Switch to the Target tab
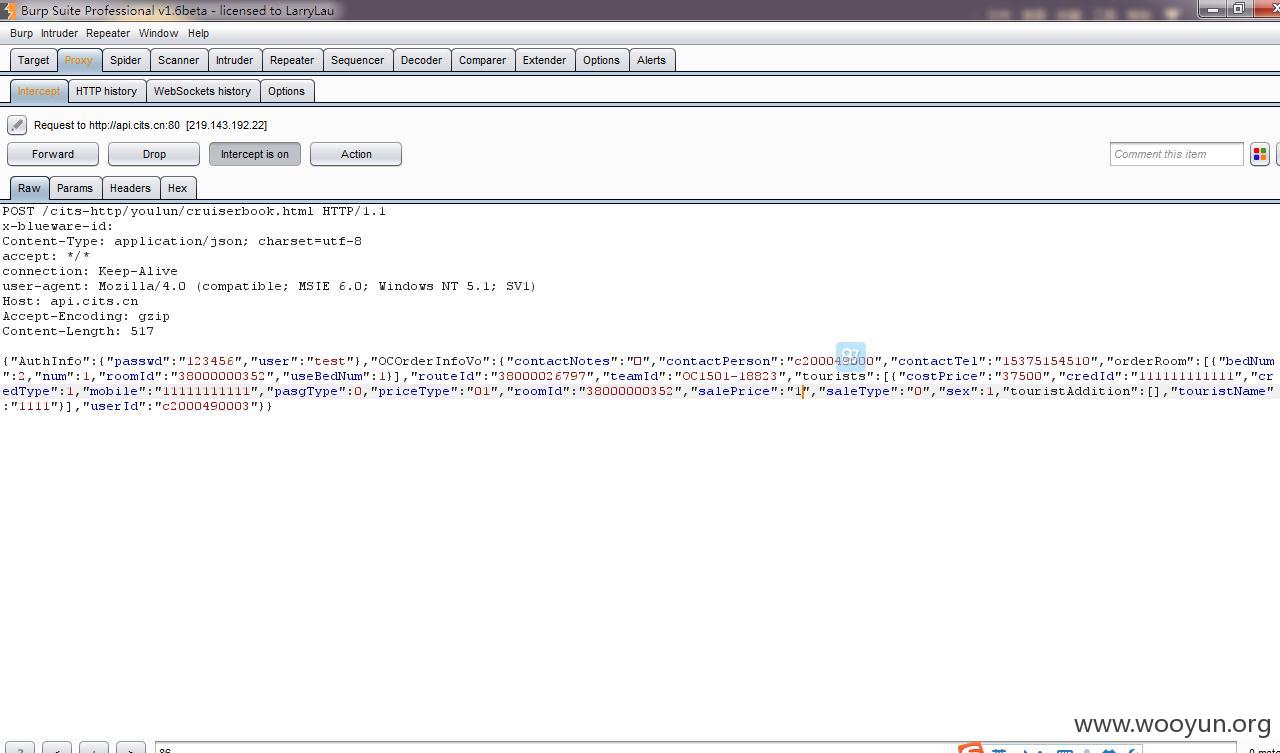 [33, 60]
